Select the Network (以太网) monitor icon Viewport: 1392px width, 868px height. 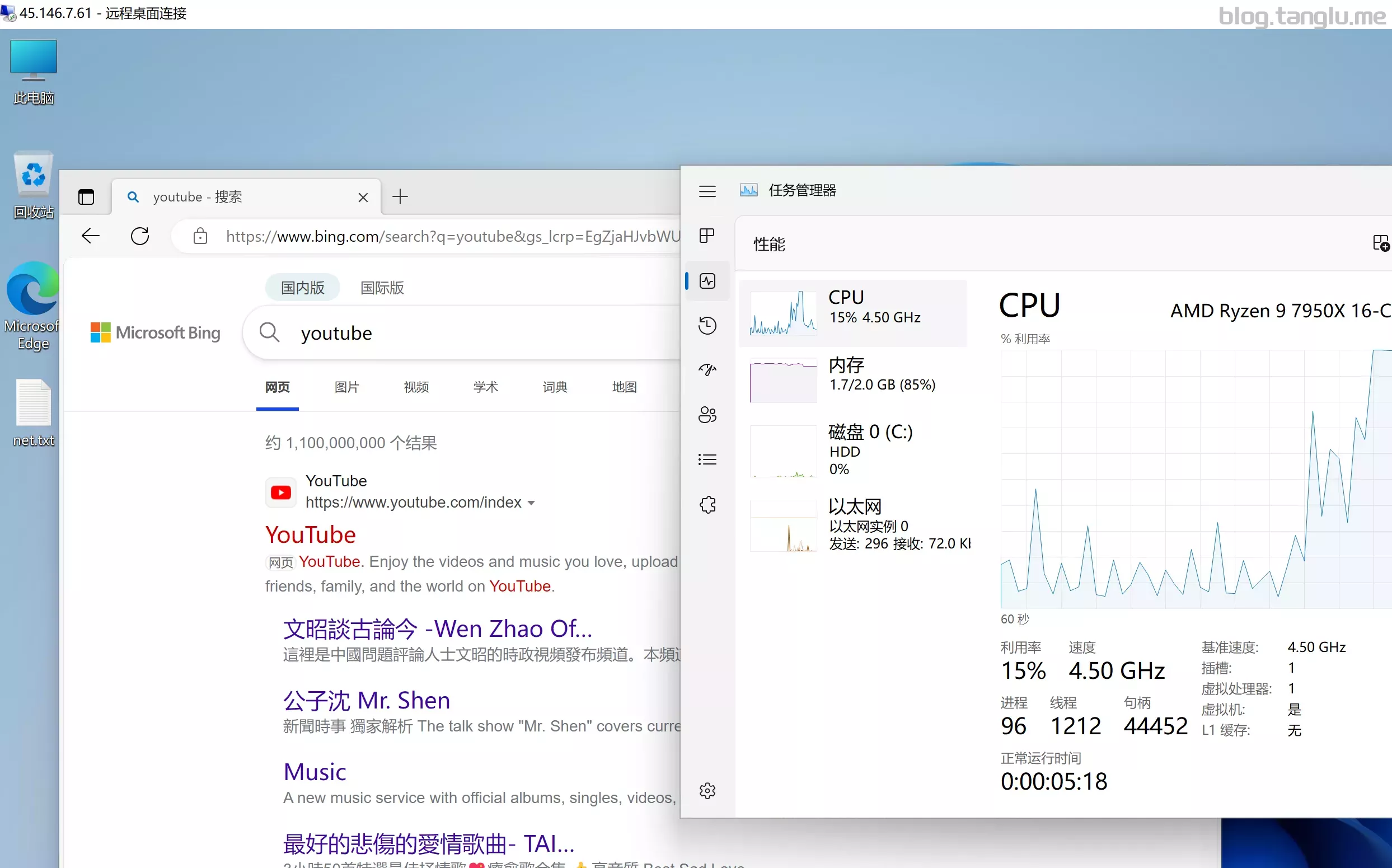pos(783,523)
